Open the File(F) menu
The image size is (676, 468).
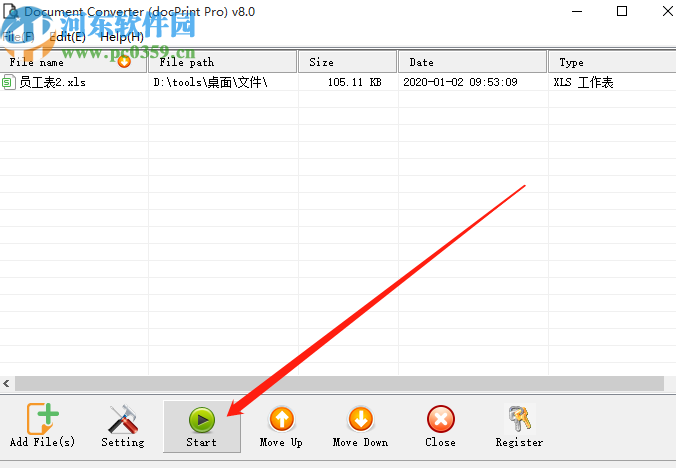[x=18, y=37]
